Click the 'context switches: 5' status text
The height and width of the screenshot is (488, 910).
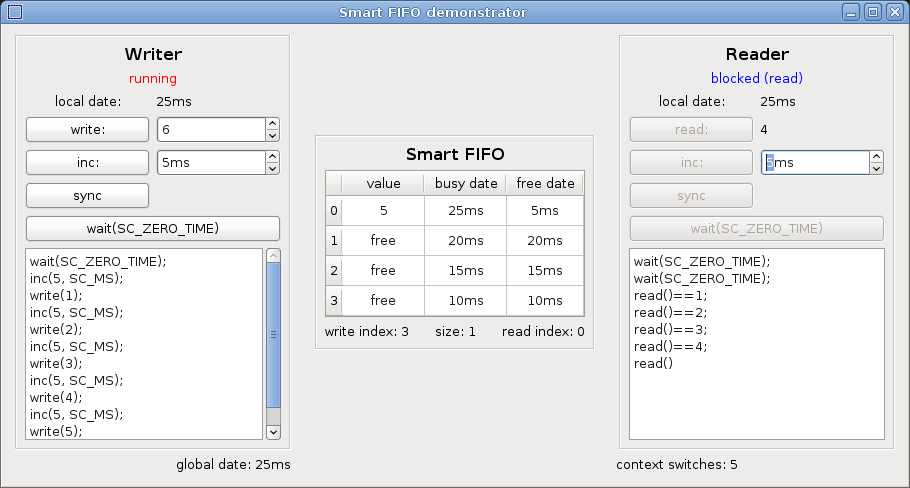pos(677,465)
